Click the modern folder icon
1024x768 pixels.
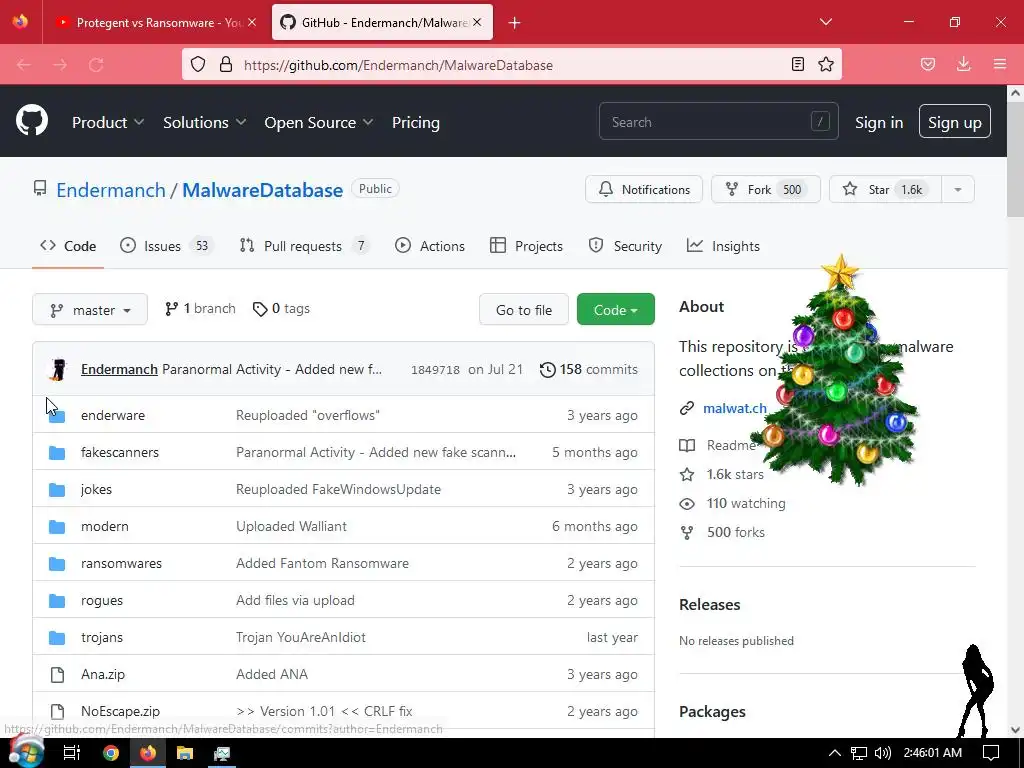(57, 526)
